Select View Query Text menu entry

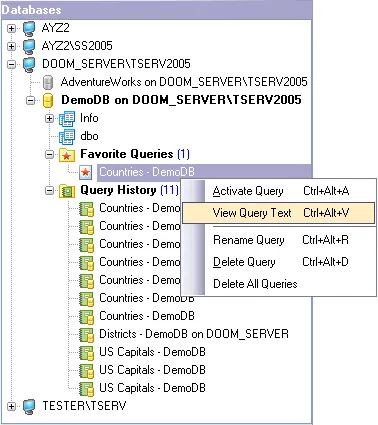279,213
